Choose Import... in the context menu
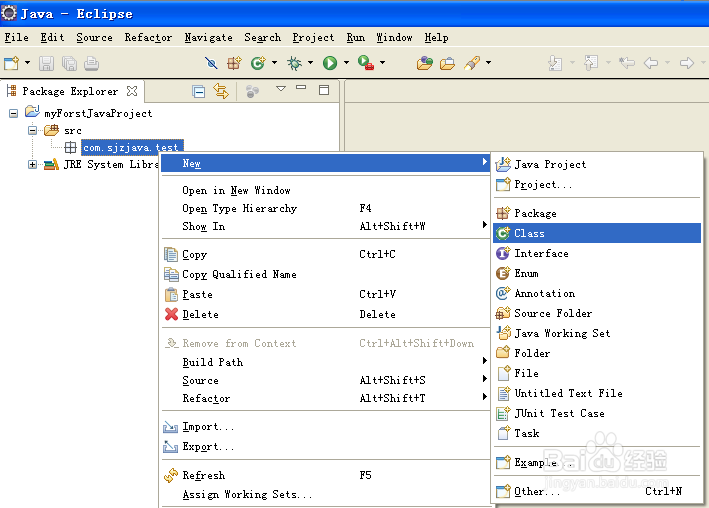Image resolution: width=709 pixels, height=508 pixels. pyautogui.click(x=325, y=427)
